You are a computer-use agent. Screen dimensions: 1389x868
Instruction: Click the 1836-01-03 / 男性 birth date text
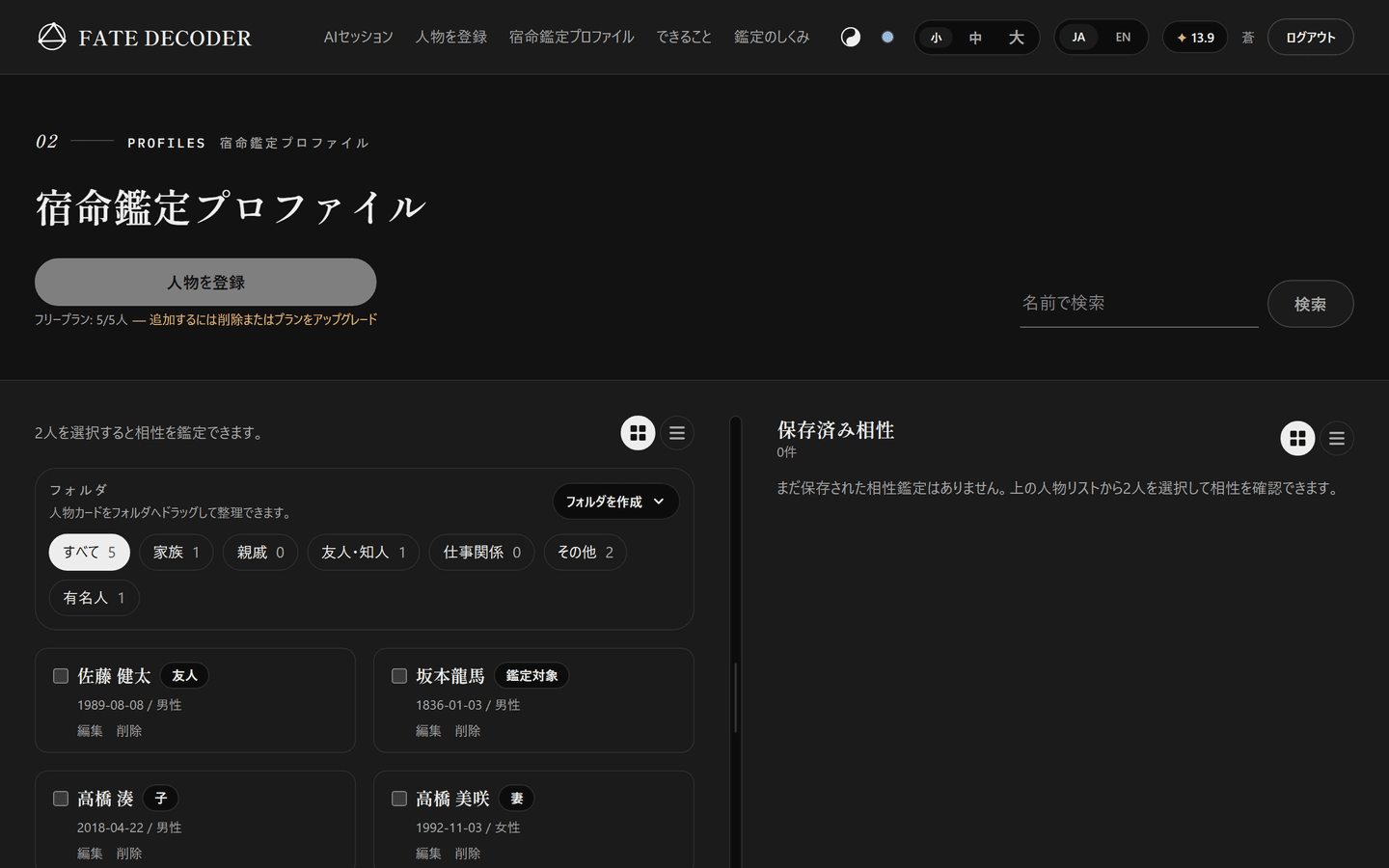pos(468,705)
